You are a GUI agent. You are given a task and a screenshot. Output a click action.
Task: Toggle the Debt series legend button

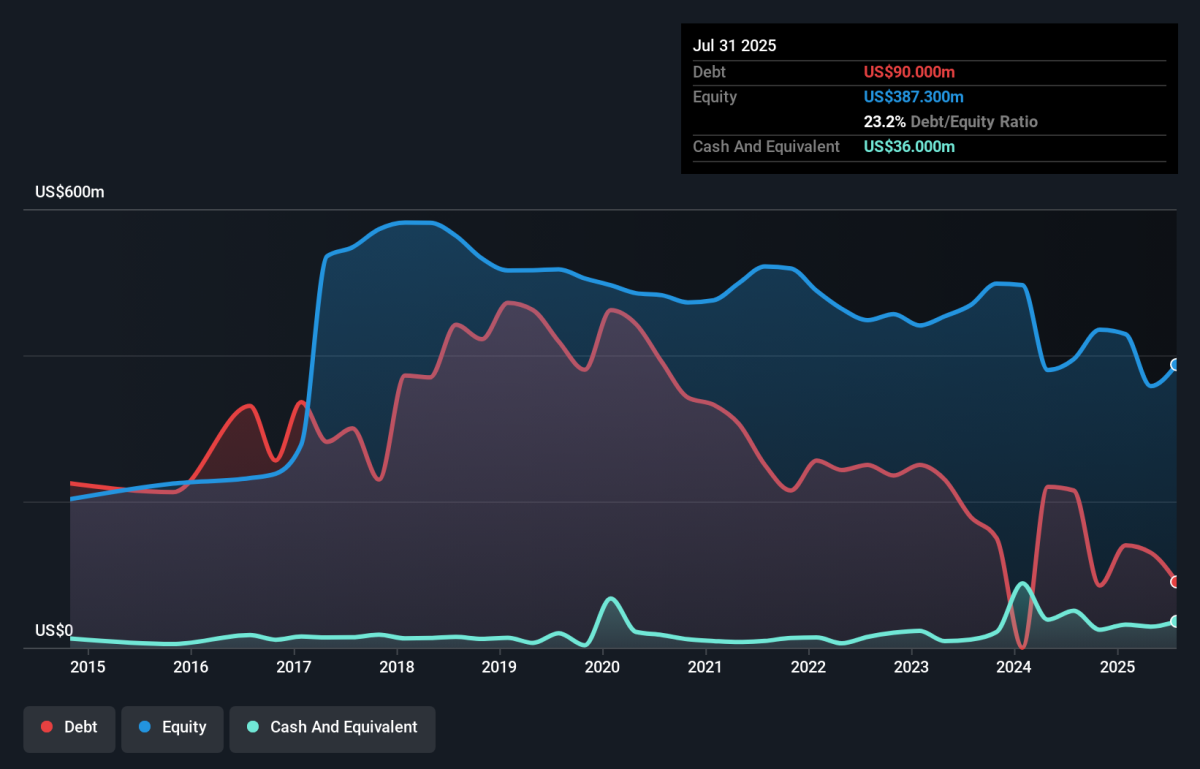coord(69,727)
